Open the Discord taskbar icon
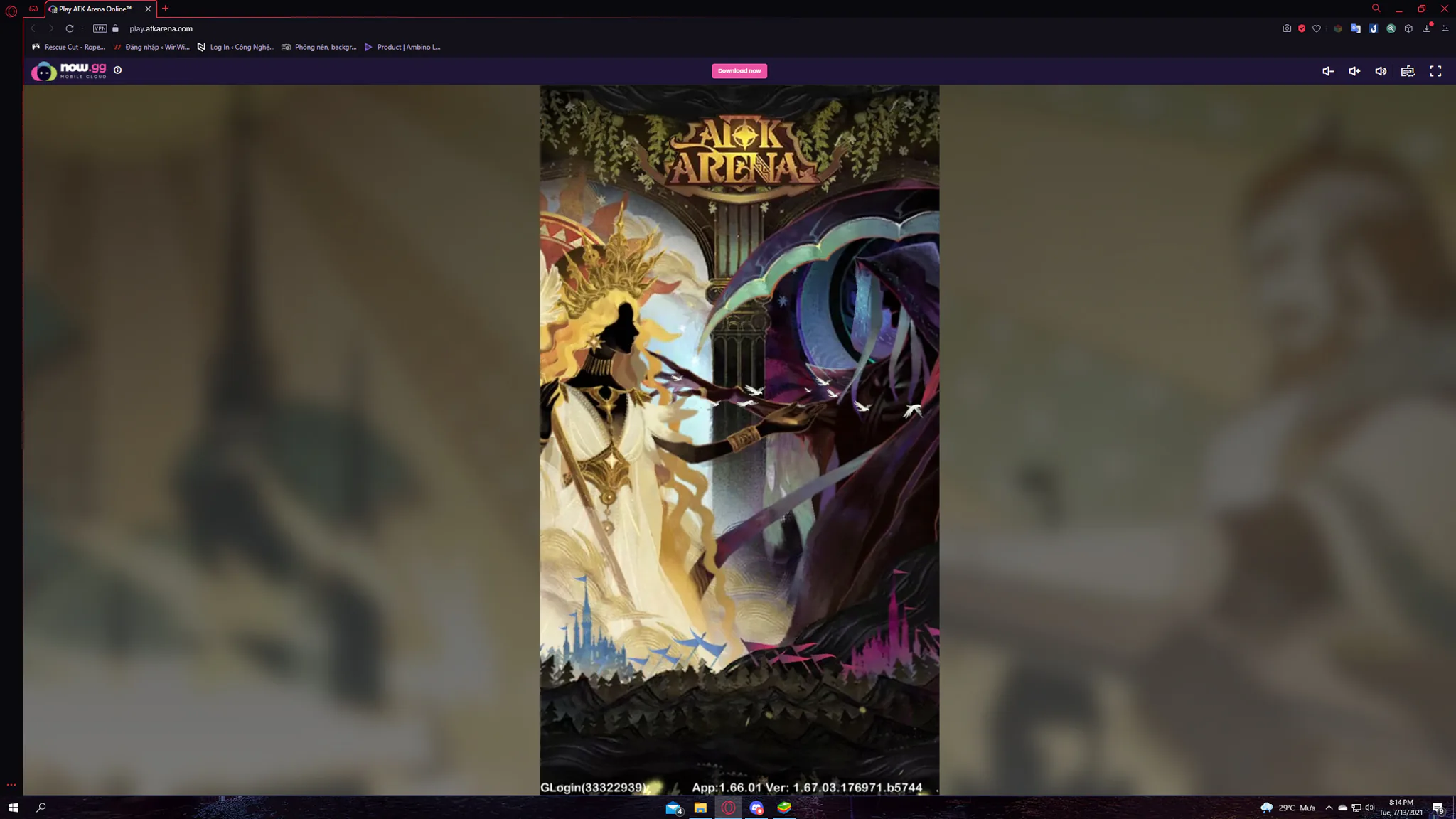The image size is (1456, 819). 756,808
